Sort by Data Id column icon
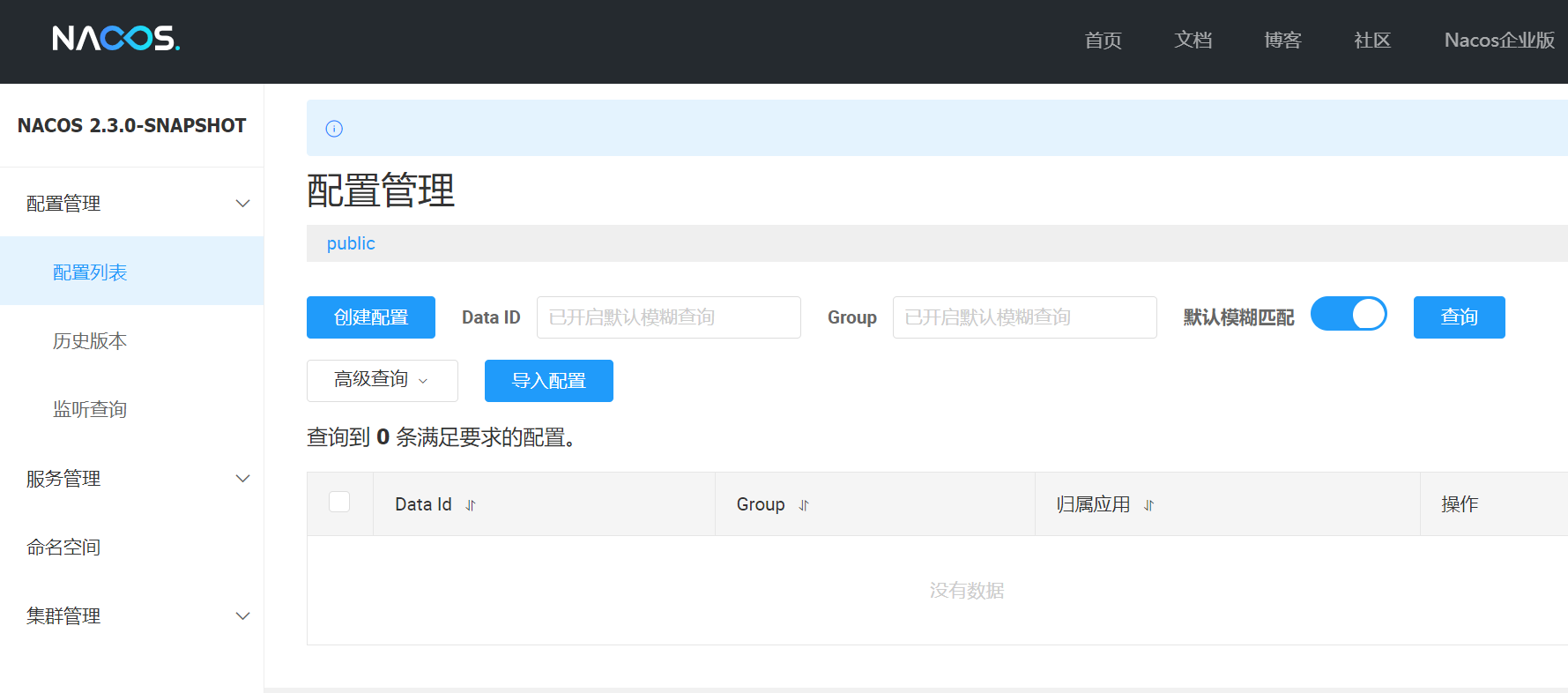Image resolution: width=1568 pixels, height=693 pixels. click(471, 505)
